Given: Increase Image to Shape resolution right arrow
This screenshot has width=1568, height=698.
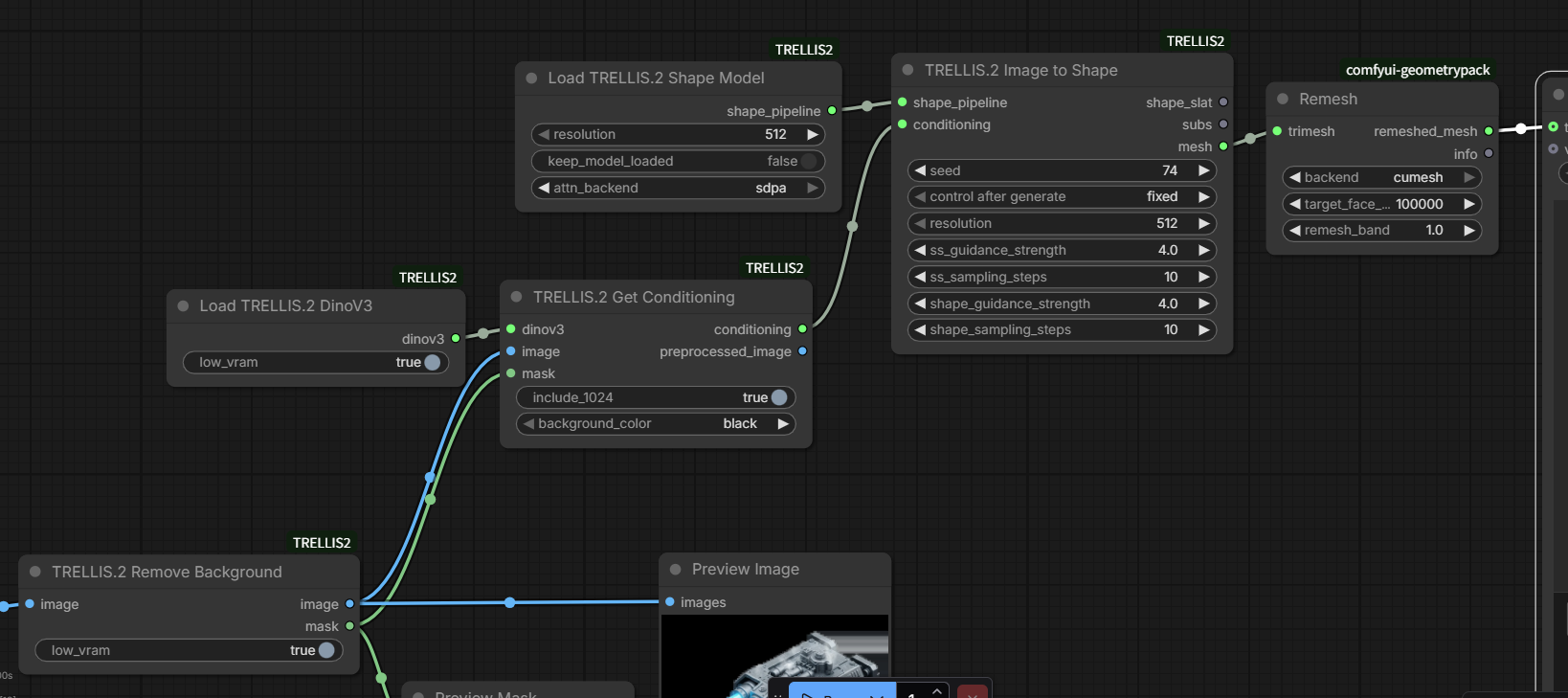Looking at the screenshot, I should [x=1204, y=223].
